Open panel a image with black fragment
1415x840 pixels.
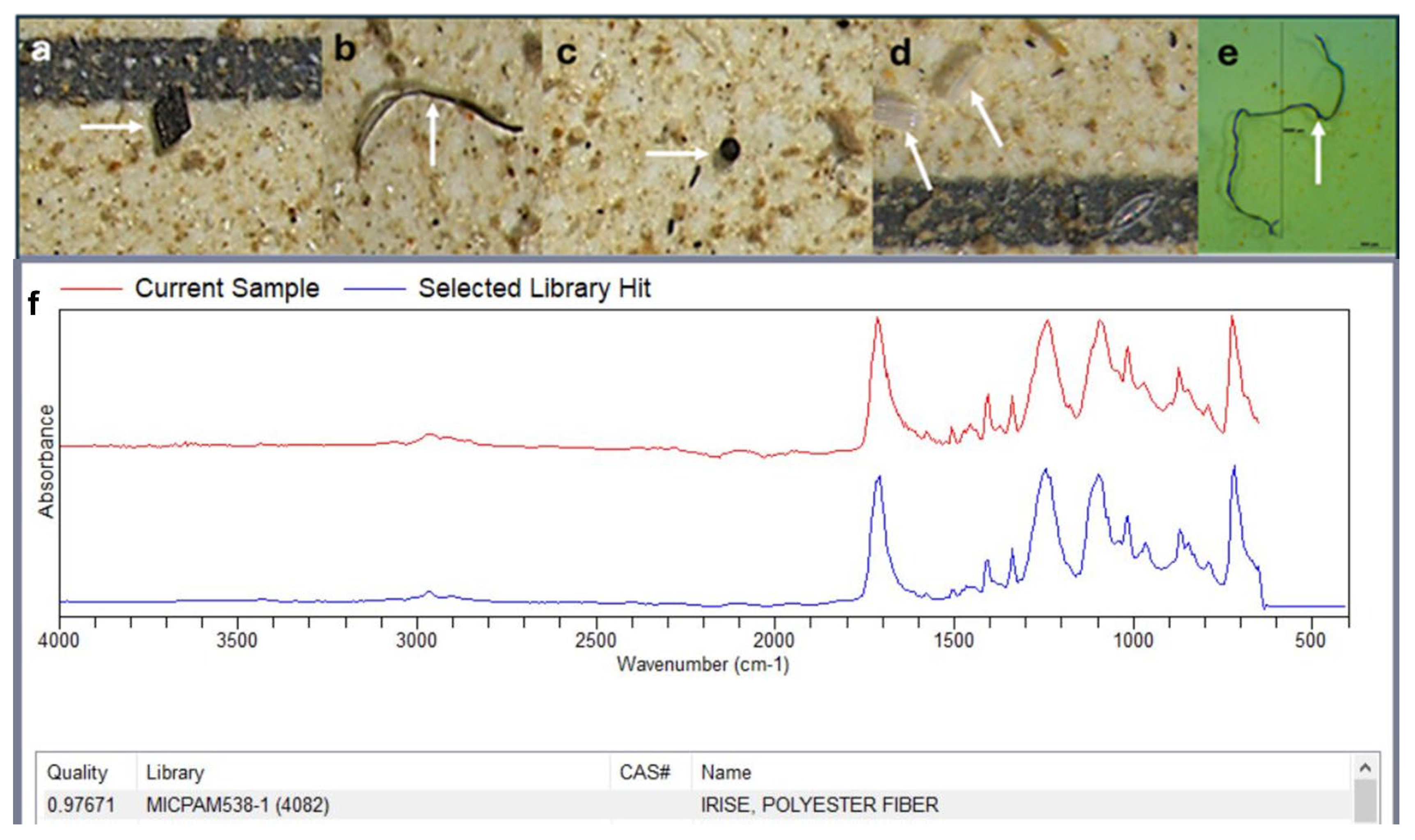point(170,136)
